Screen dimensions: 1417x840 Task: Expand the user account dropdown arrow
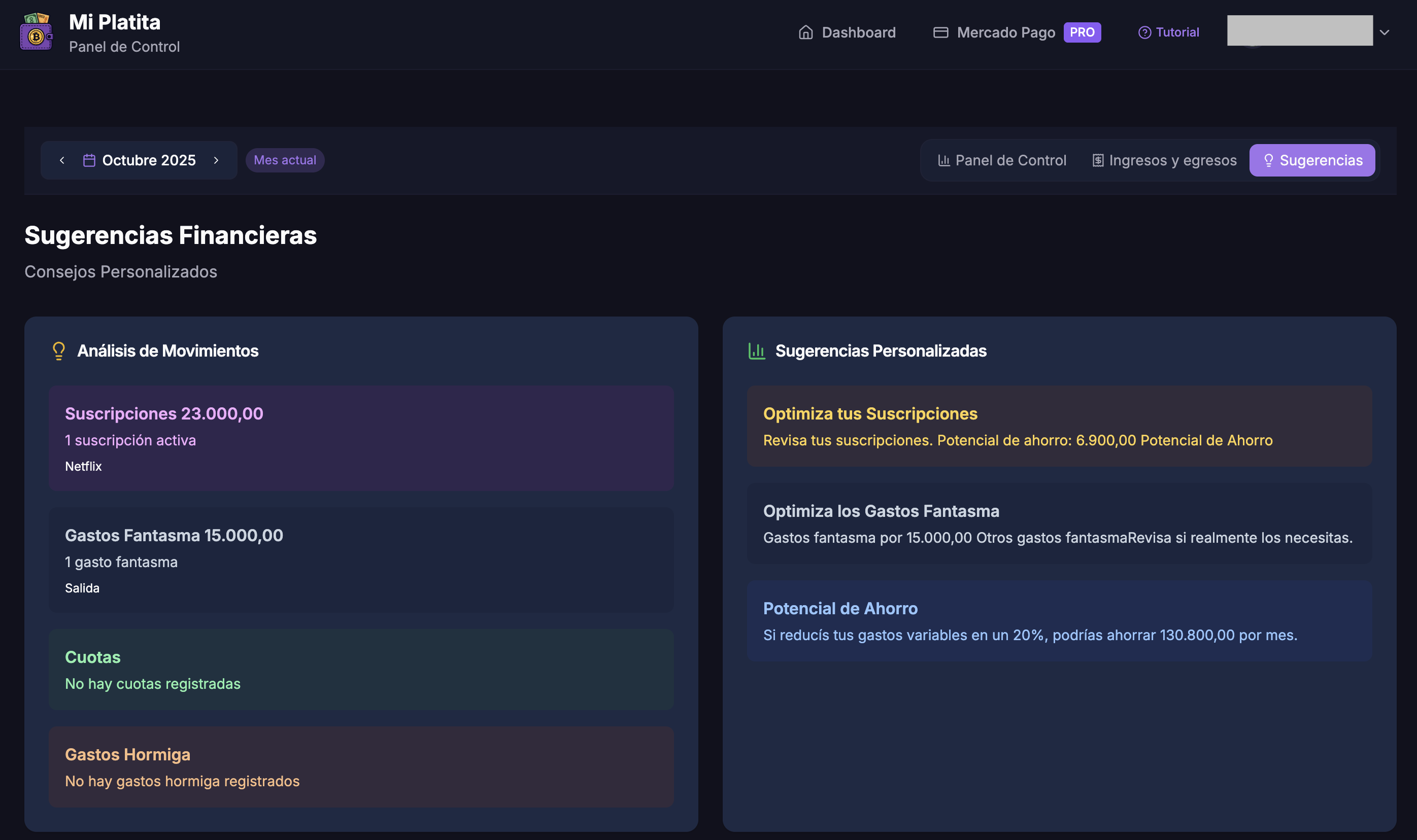click(x=1384, y=32)
